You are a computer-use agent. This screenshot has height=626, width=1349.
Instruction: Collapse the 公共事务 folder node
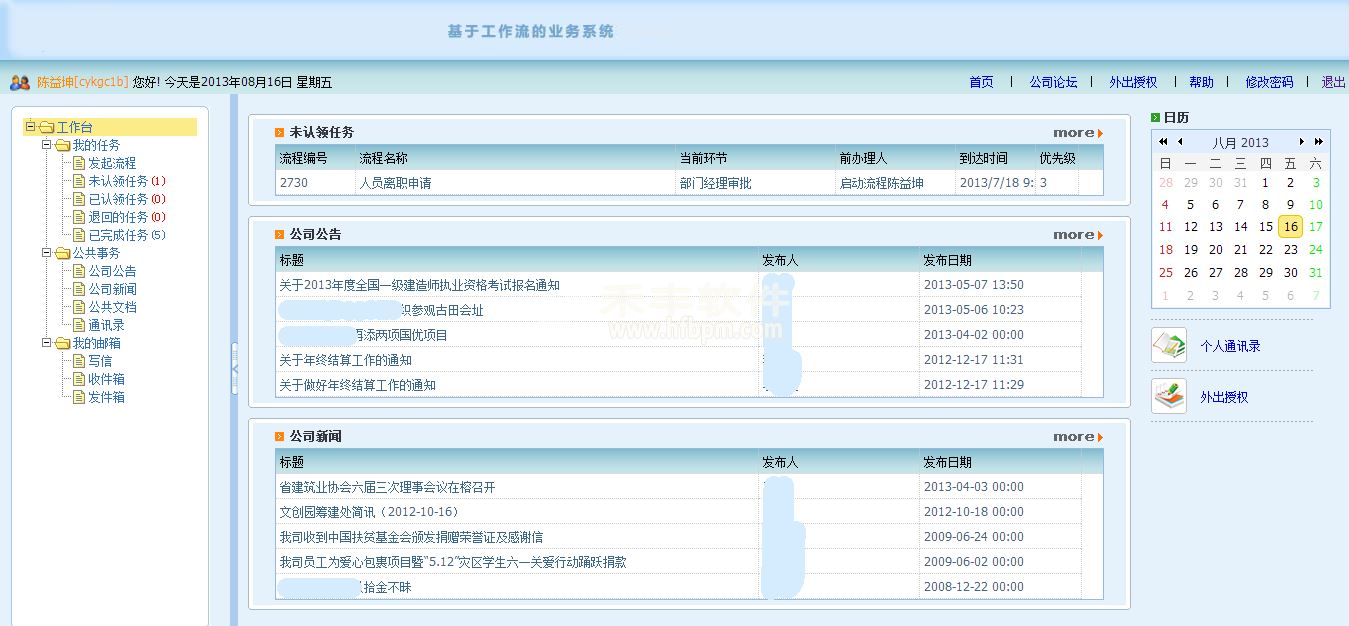(46, 253)
